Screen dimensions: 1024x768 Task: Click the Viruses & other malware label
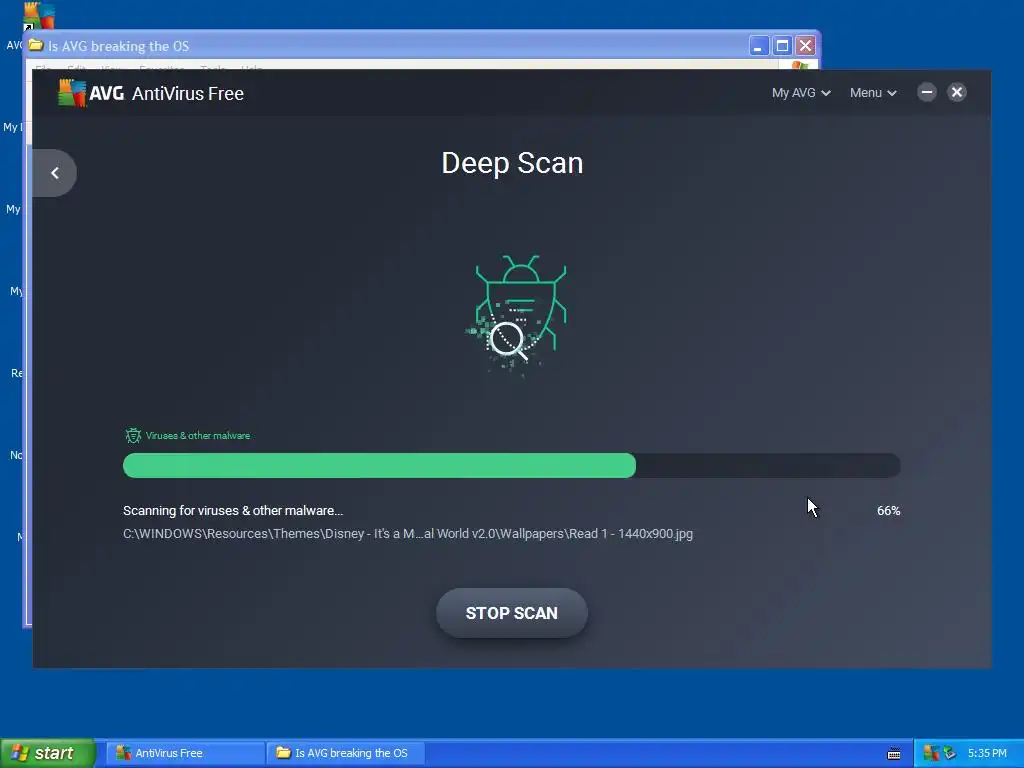[197, 436]
